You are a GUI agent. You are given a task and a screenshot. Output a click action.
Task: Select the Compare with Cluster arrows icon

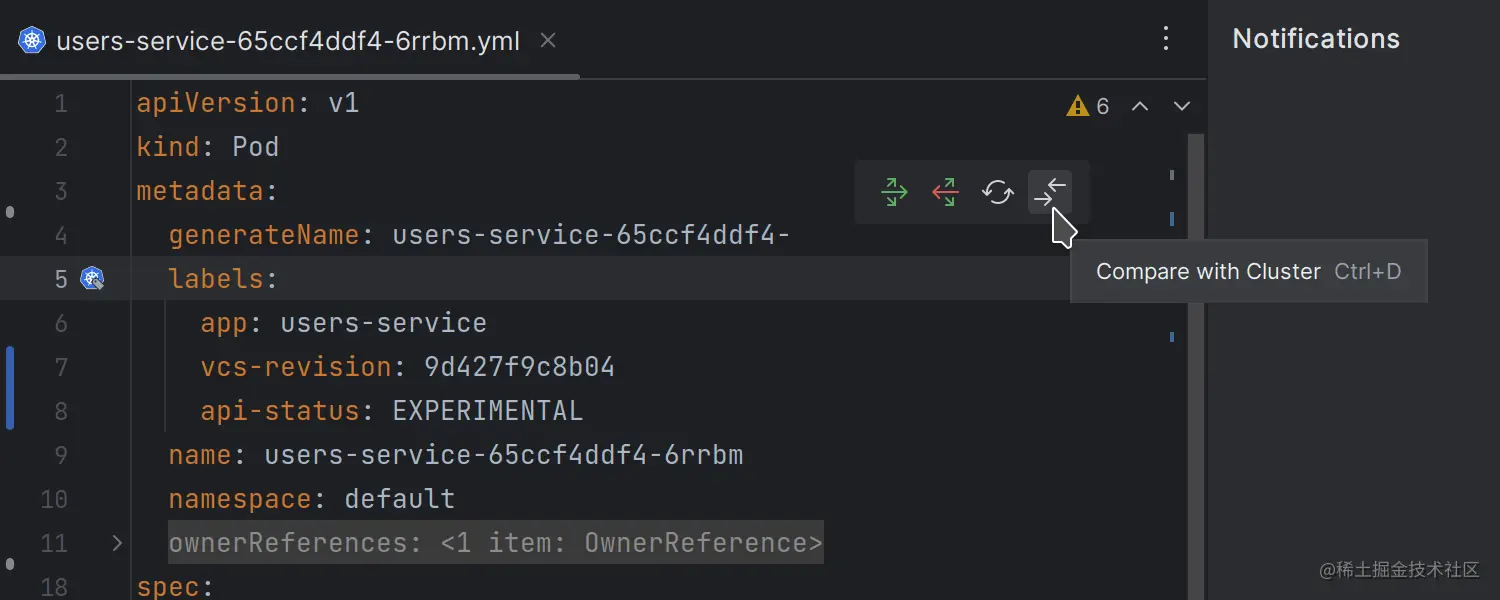point(1050,192)
